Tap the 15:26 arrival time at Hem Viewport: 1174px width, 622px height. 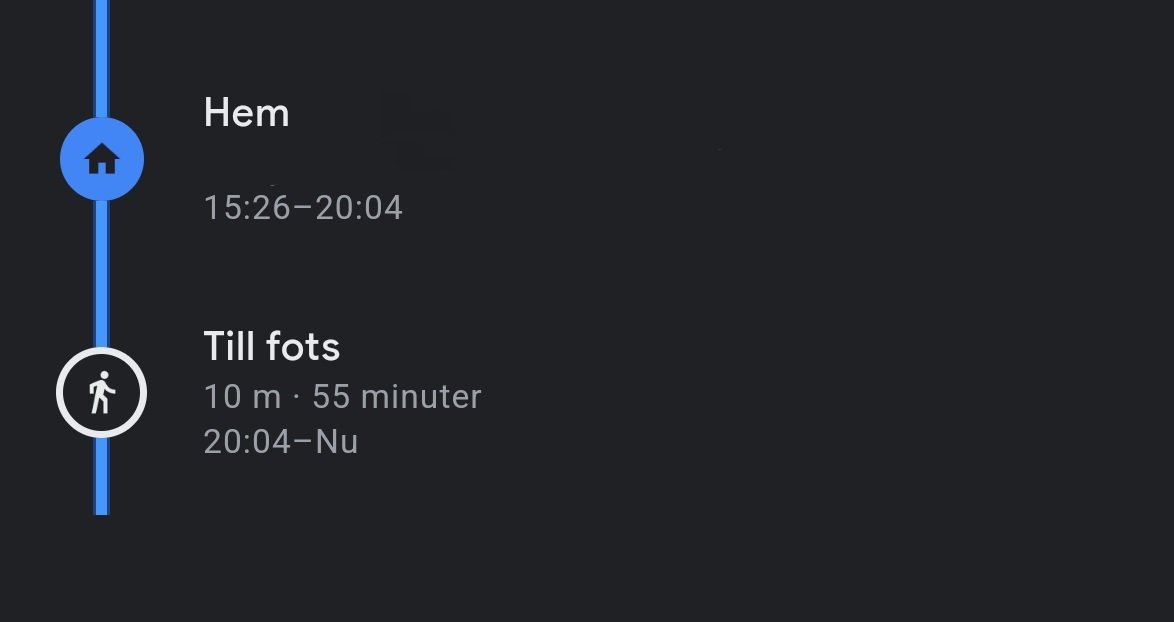(x=247, y=207)
